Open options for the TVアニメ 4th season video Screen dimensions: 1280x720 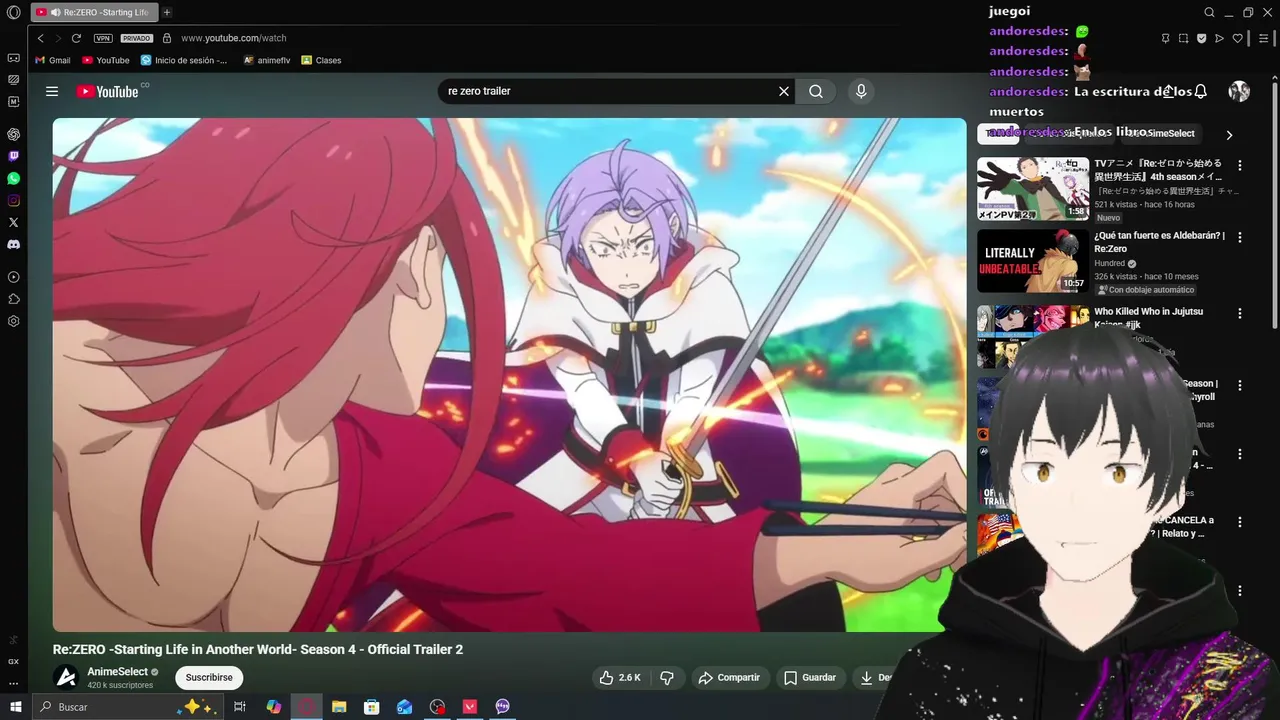coord(1240,165)
